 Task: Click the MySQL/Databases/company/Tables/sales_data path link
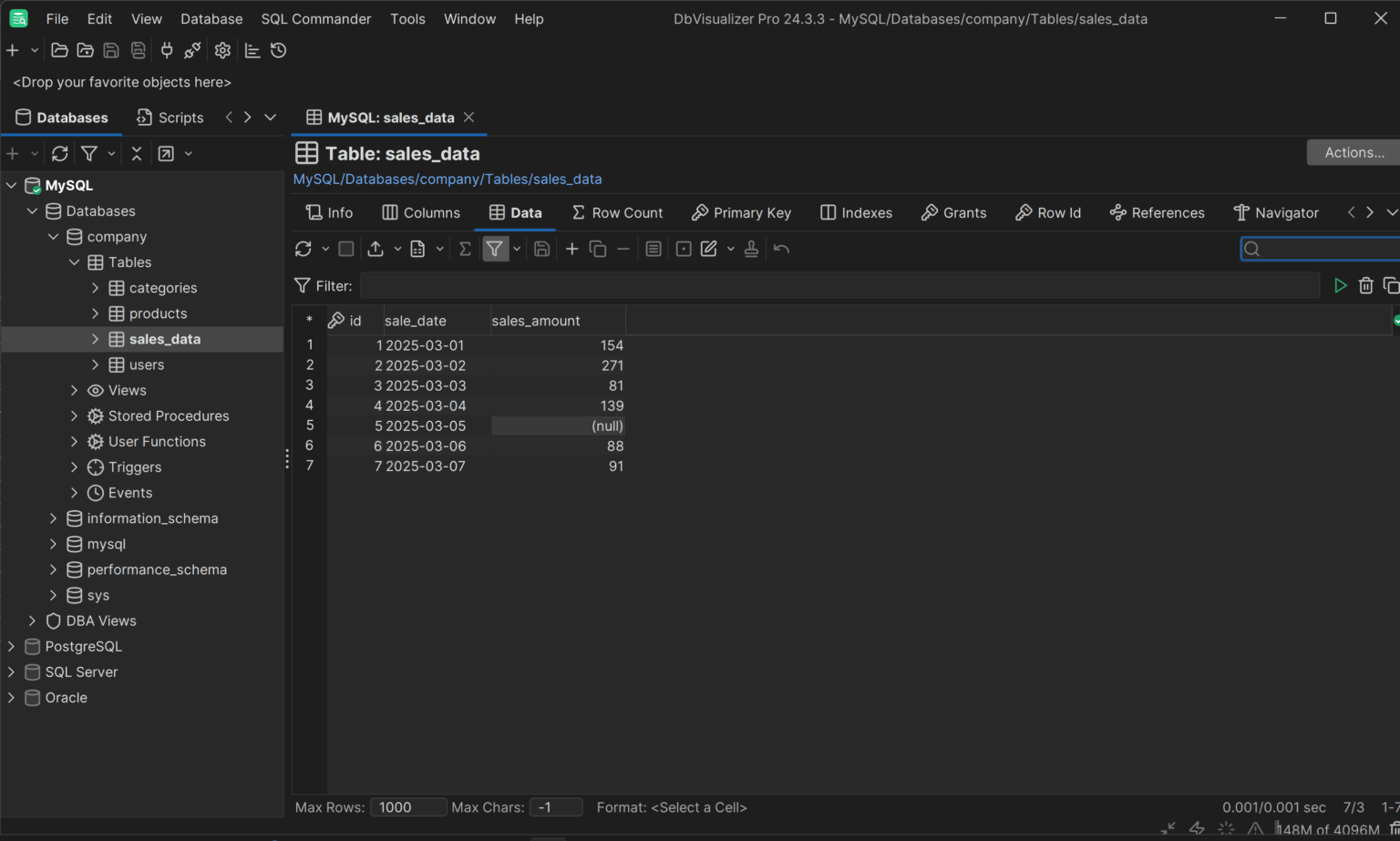(x=447, y=179)
